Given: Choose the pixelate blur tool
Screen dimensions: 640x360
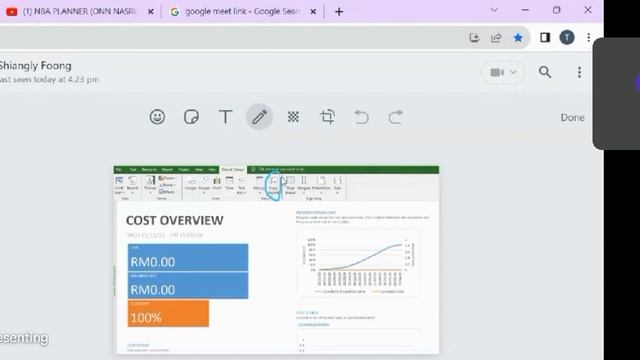Looking at the screenshot, I should tap(293, 117).
